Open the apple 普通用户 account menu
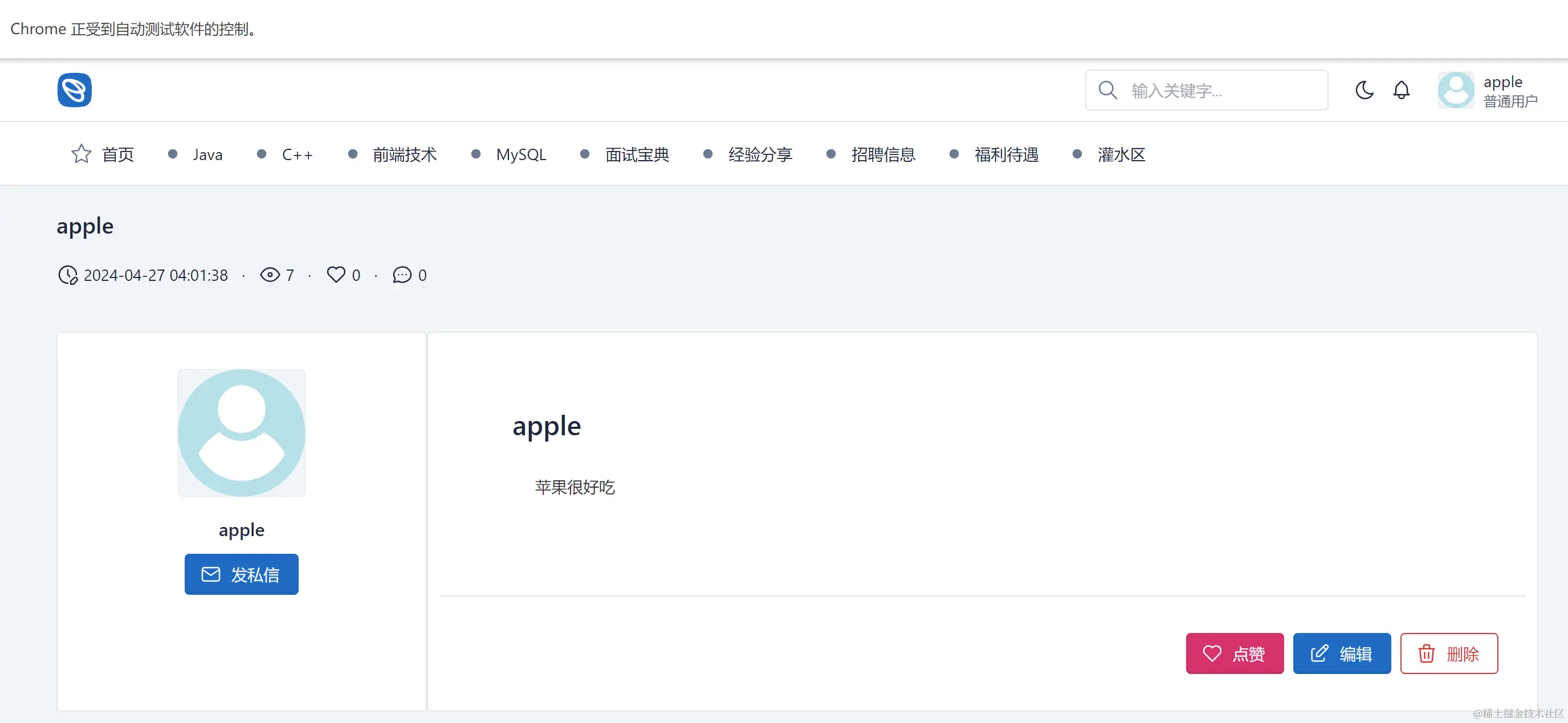 (1509, 91)
